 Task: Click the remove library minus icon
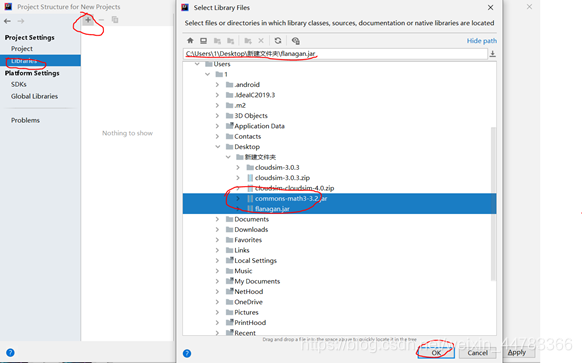click(x=101, y=20)
